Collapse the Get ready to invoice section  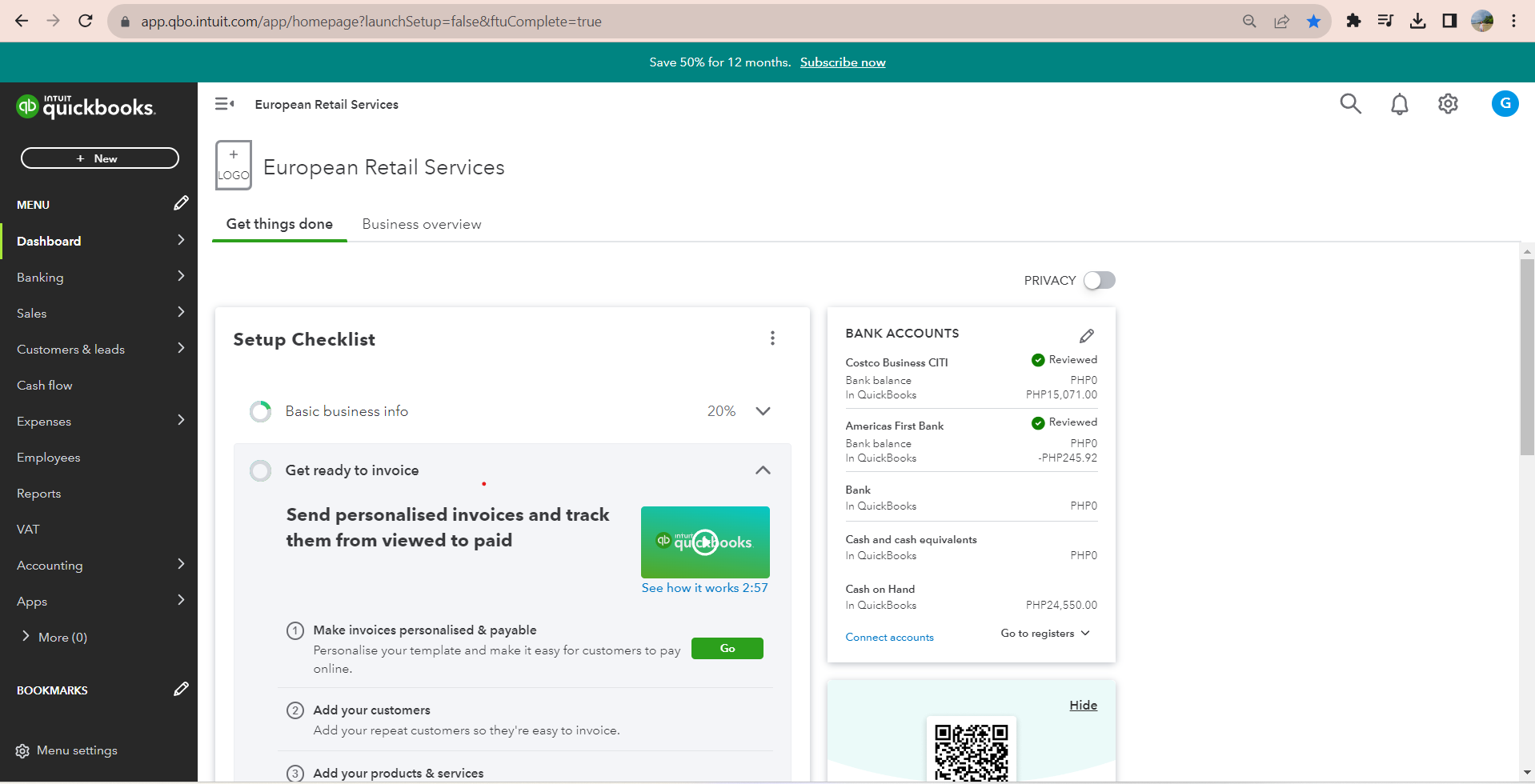pyautogui.click(x=763, y=470)
